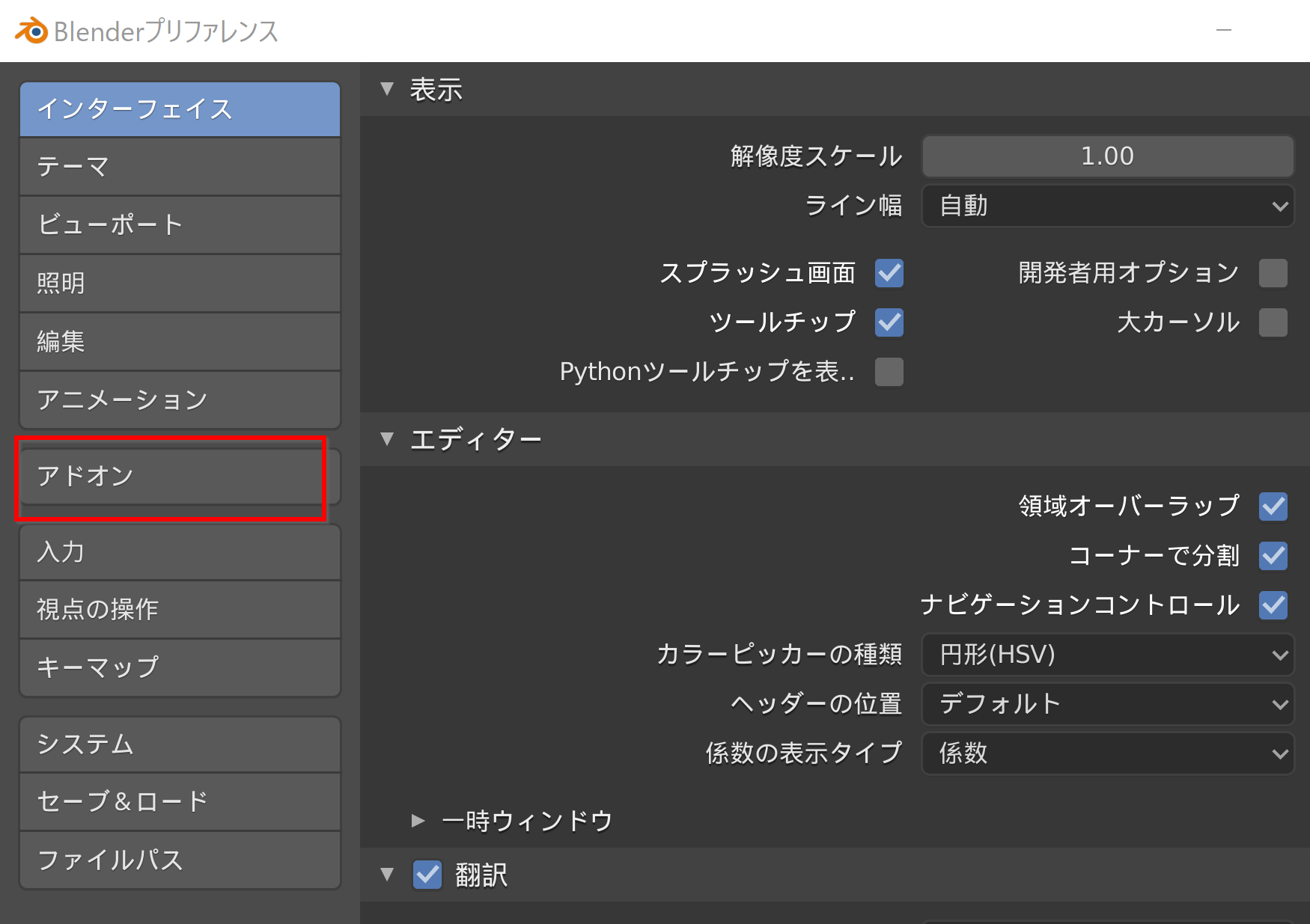Toggle 領域オーバーラップ checkbox
This screenshot has height=924, width=1310.
(1273, 507)
